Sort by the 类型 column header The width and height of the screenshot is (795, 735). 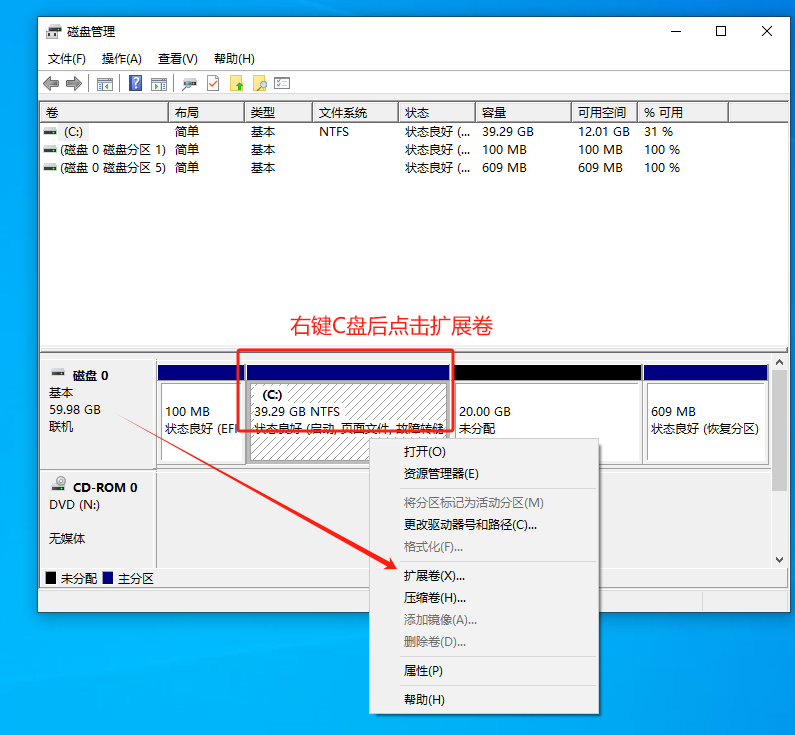coord(278,113)
